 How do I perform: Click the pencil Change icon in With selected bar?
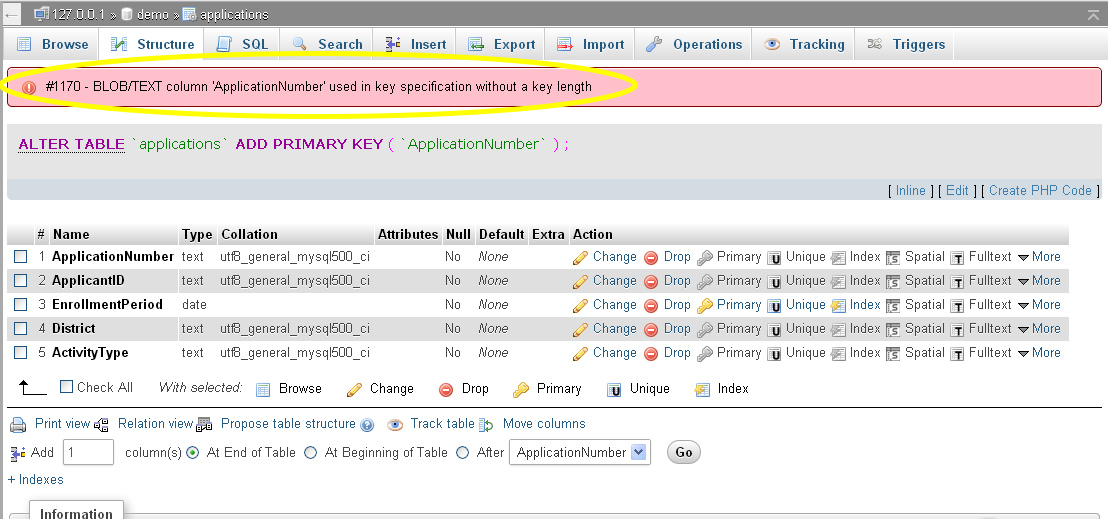point(354,390)
